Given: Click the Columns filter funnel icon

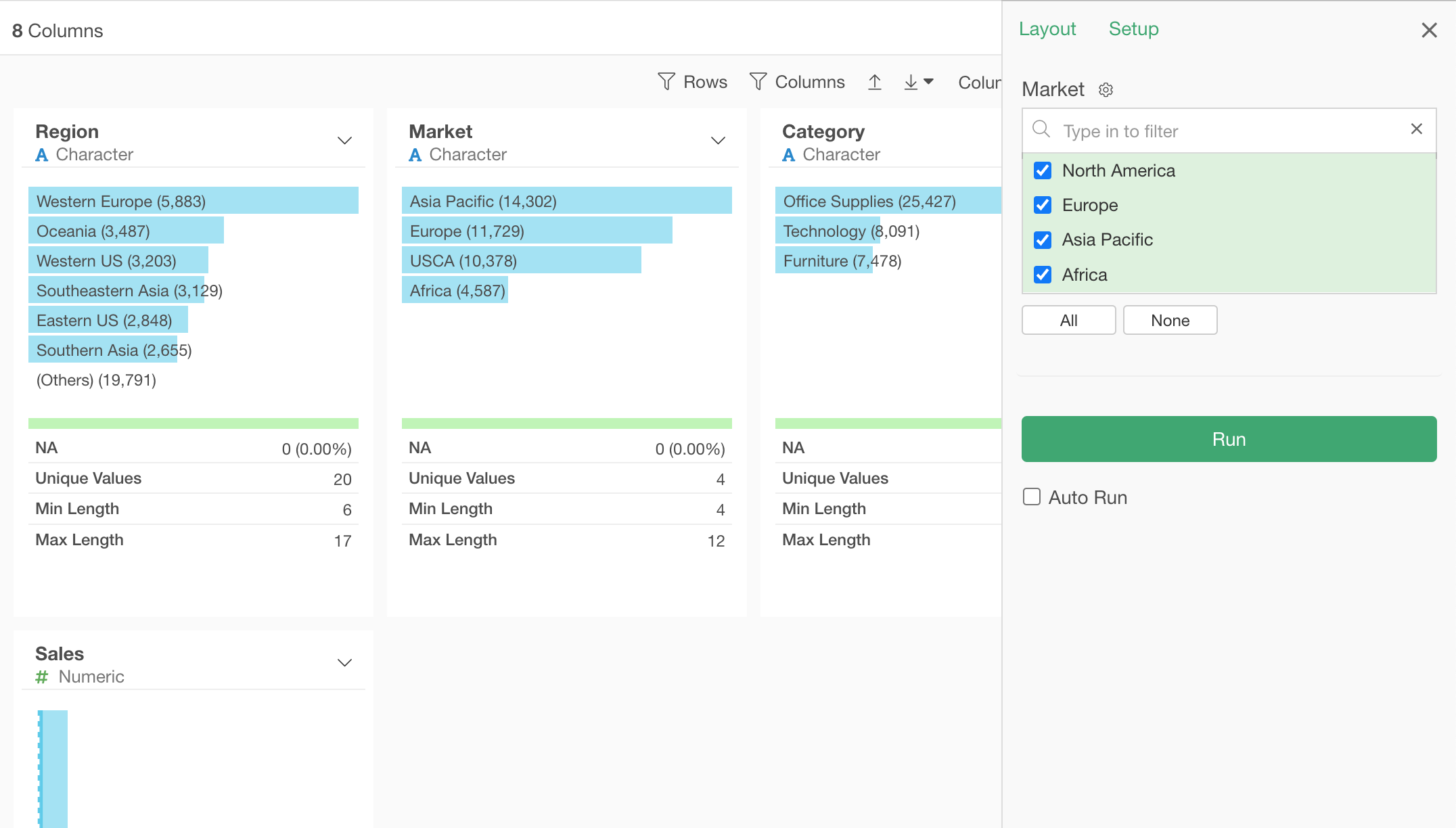Looking at the screenshot, I should click(x=758, y=82).
